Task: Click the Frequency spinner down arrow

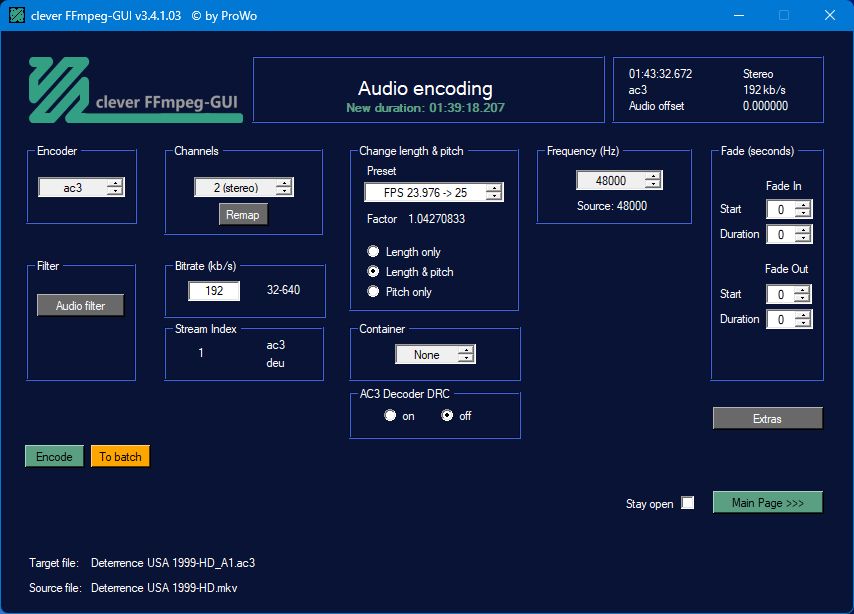Action: click(652, 185)
